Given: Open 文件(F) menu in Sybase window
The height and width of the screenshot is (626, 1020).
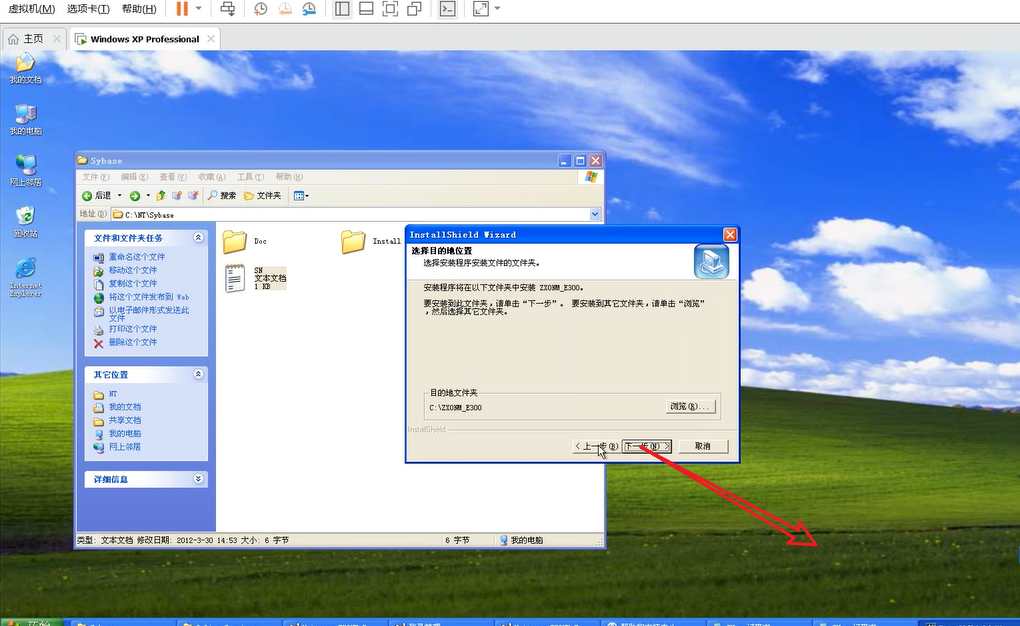Looking at the screenshot, I should coord(95,177).
